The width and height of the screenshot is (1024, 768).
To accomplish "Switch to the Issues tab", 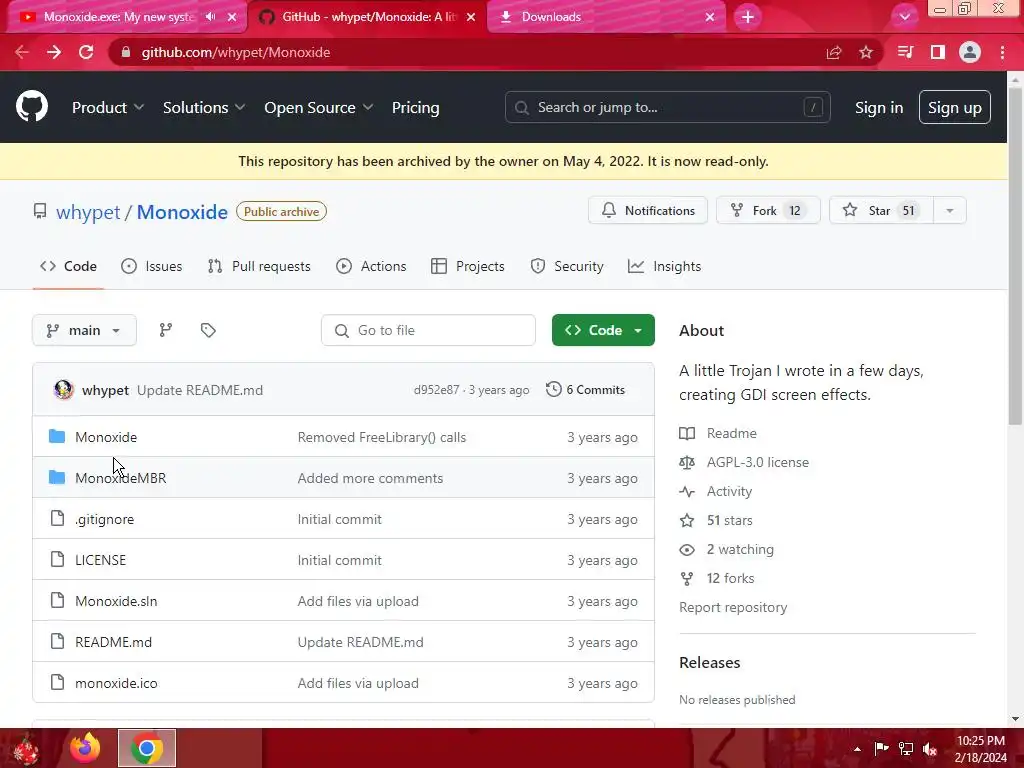I will [152, 266].
